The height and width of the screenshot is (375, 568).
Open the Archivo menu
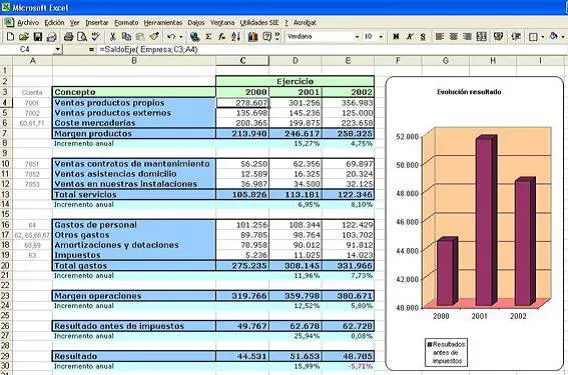tap(28, 22)
